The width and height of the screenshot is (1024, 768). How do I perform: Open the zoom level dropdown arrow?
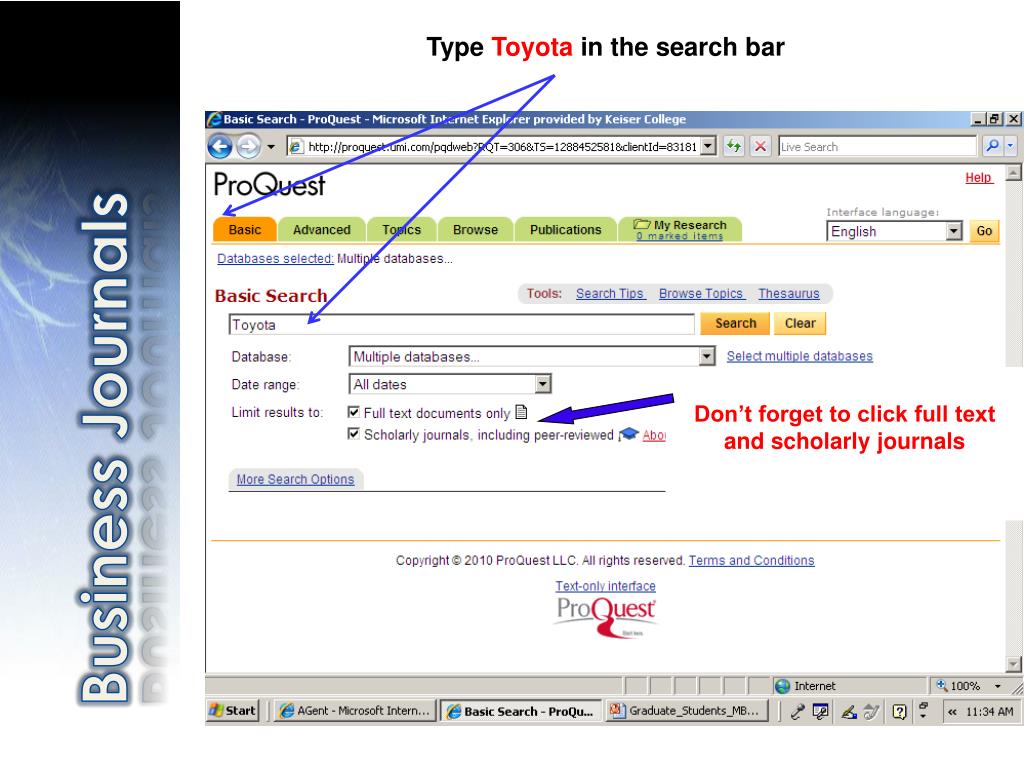pyautogui.click(x=997, y=686)
